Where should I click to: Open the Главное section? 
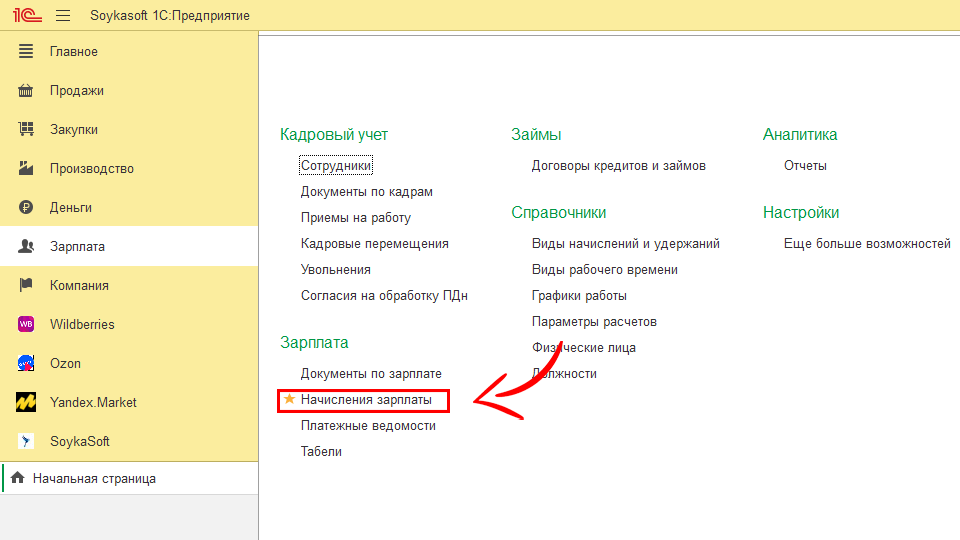coord(73,51)
